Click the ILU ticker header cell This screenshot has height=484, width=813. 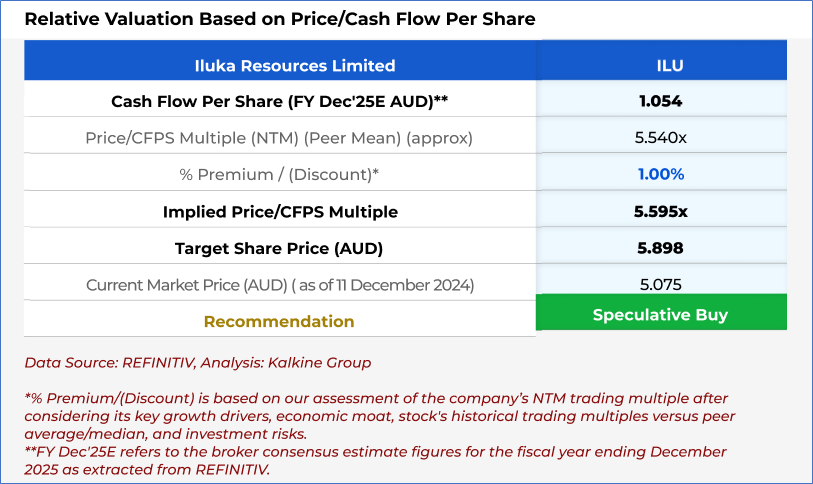coord(660,66)
